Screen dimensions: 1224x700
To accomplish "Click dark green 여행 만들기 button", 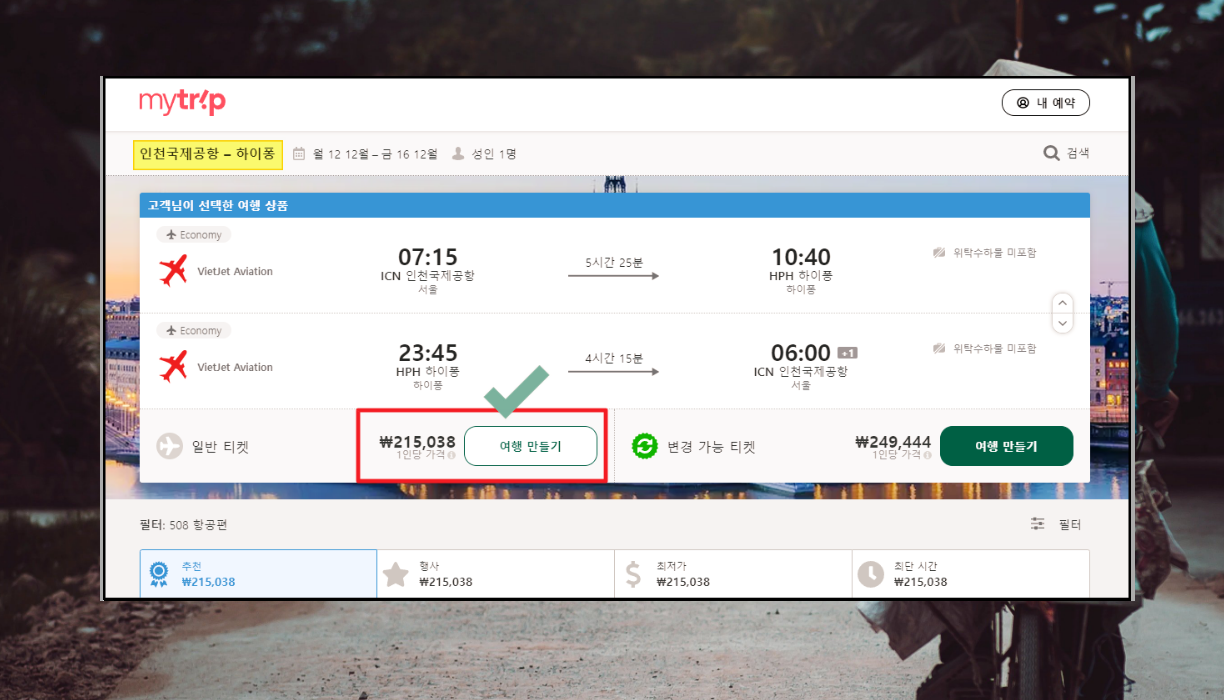I will [x=1006, y=446].
